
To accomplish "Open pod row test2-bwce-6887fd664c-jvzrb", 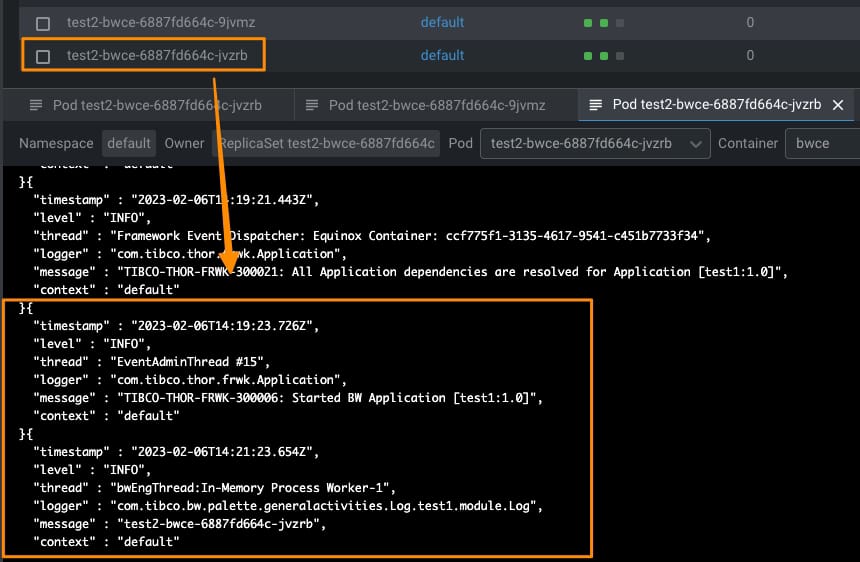I will point(159,55).
